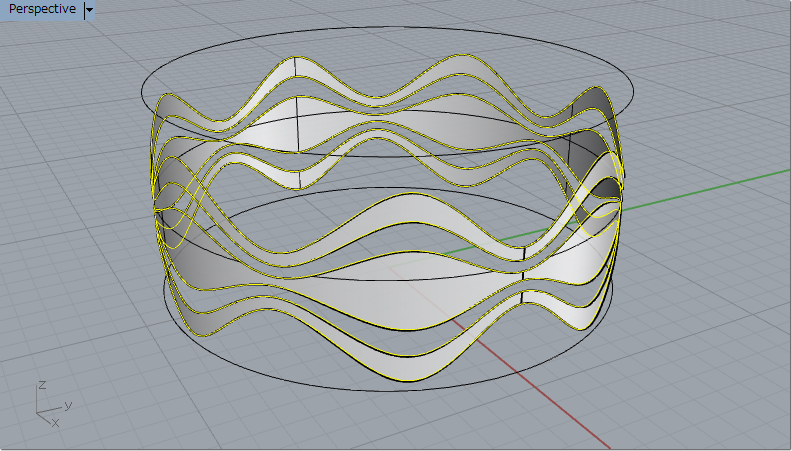Click the world axes icon

coord(54,404)
